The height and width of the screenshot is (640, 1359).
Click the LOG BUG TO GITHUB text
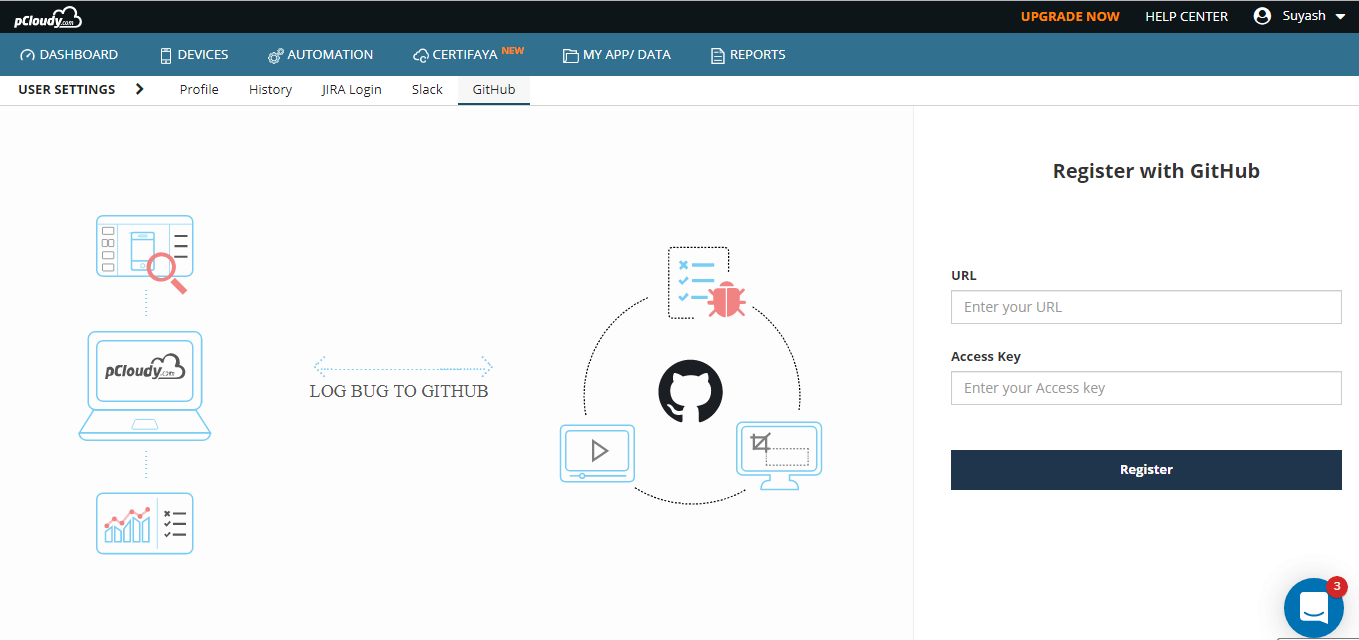pos(399,391)
